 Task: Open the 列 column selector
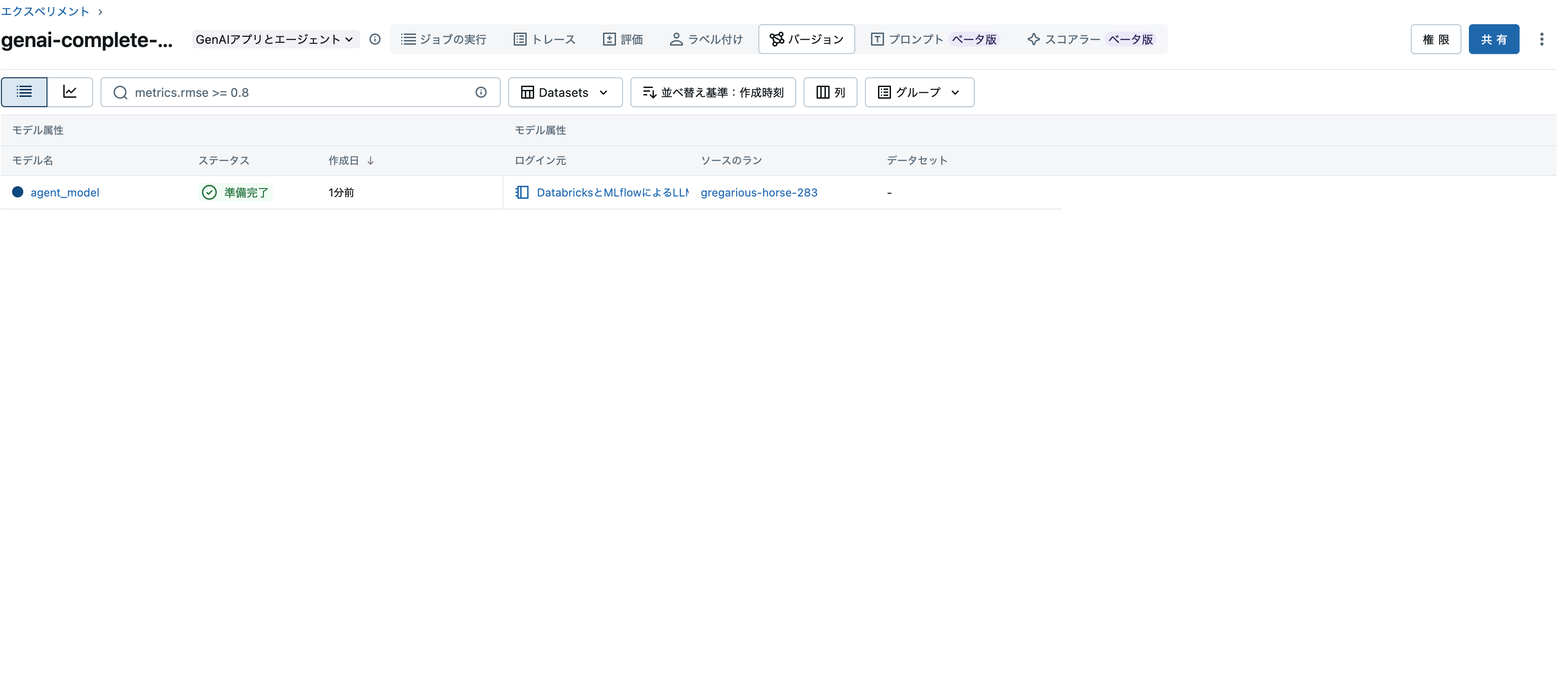pyautogui.click(x=830, y=92)
